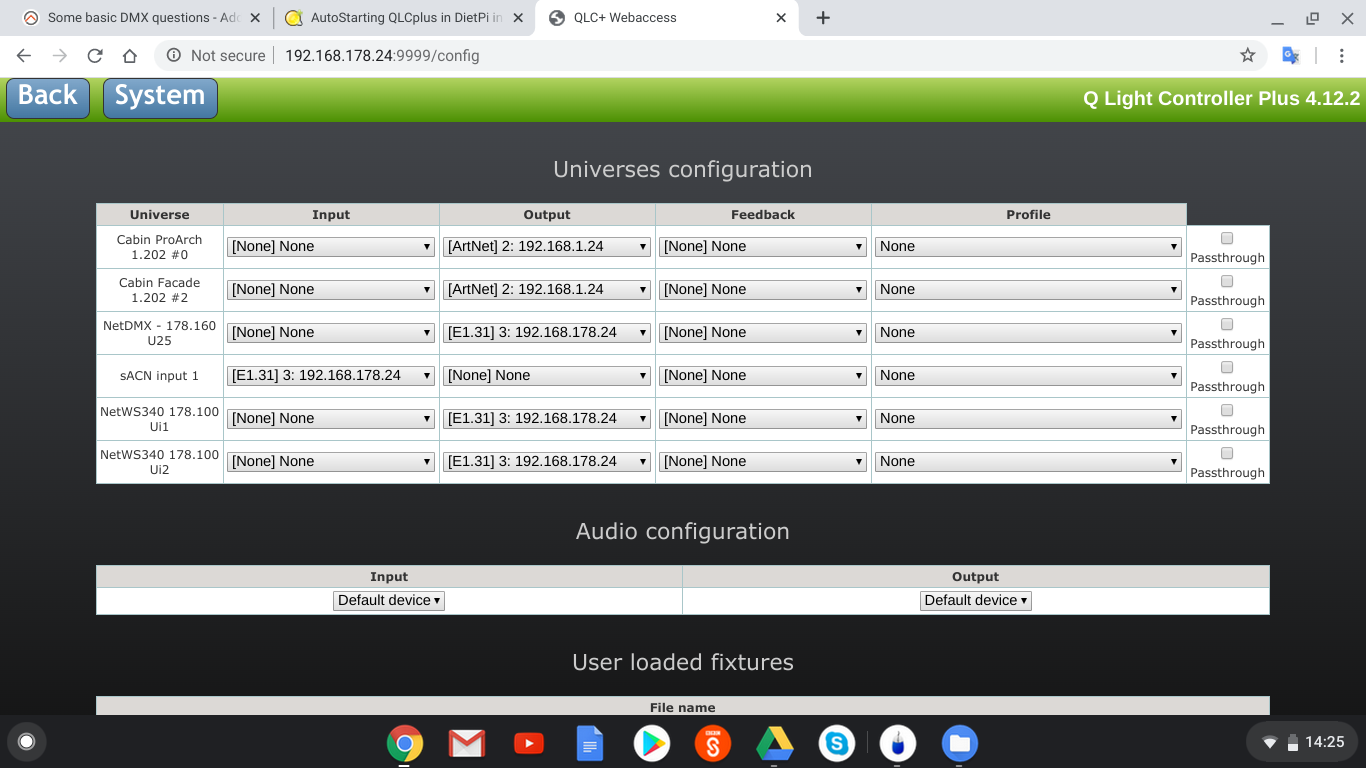This screenshot has width=1366, height=768.
Task: Open the ChromeOS launcher
Action: [x=27, y=742]
